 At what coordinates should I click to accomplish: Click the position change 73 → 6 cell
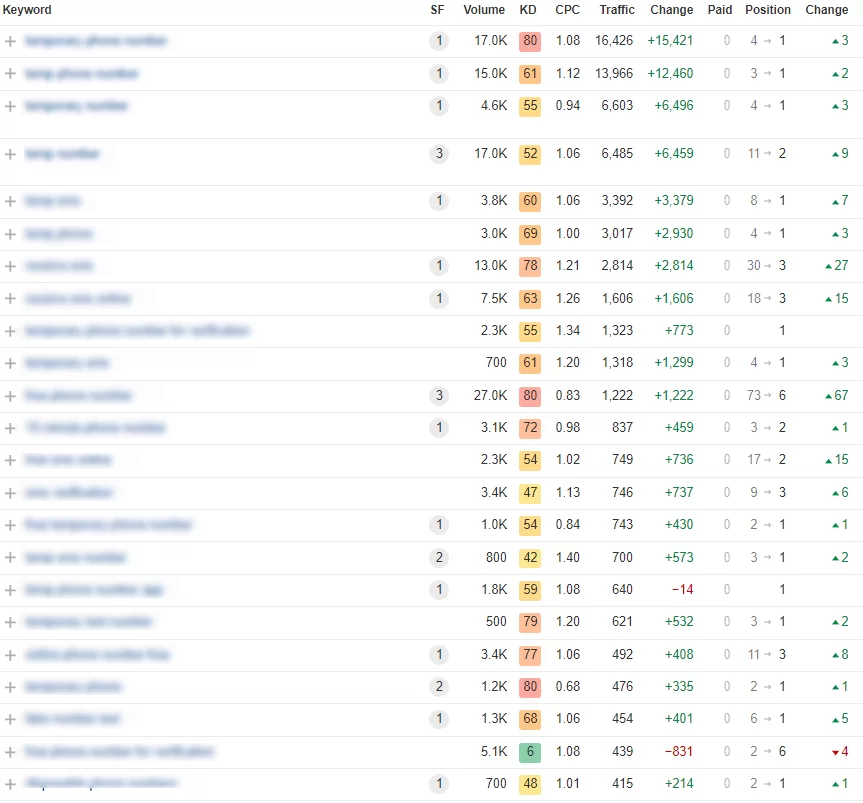pos(767,396)
